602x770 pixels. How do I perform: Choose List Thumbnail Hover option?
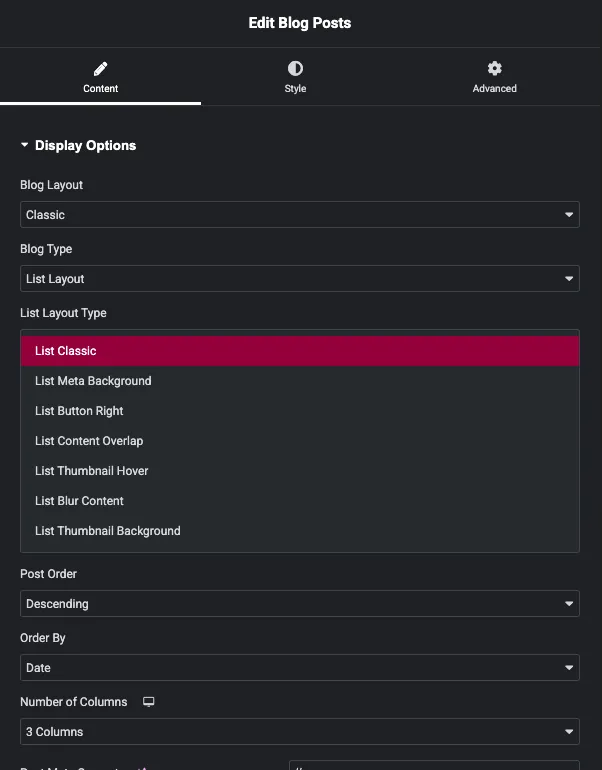[x=300, y=471]
